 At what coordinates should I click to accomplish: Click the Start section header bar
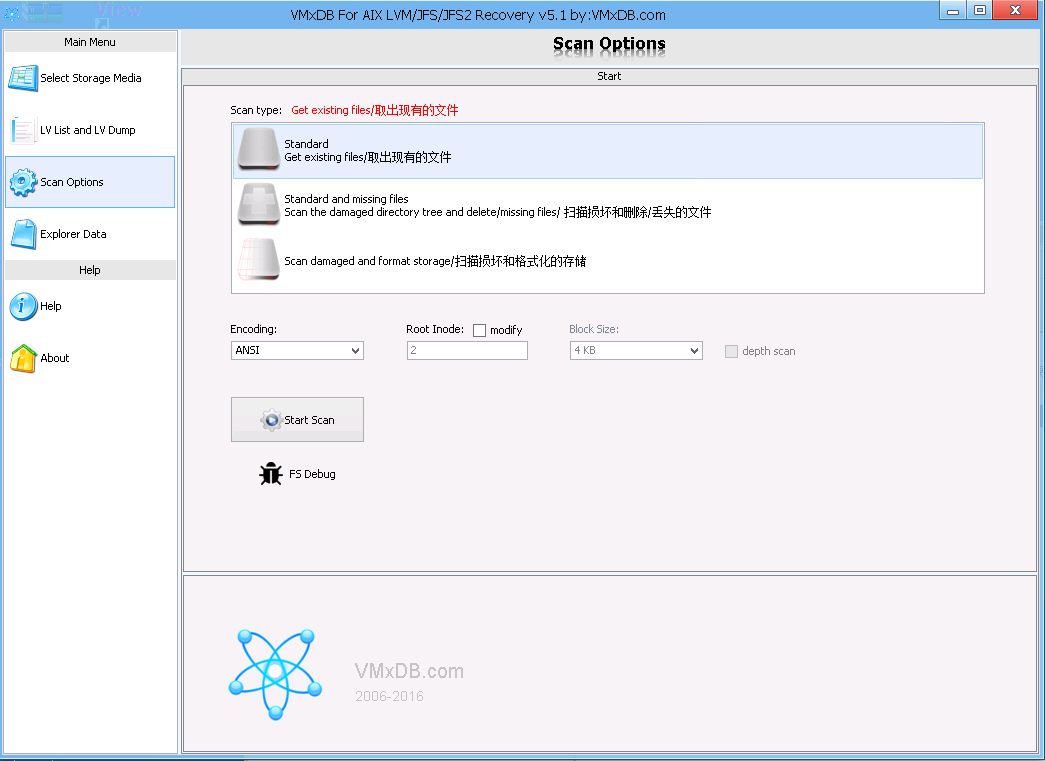click(610, 77)
